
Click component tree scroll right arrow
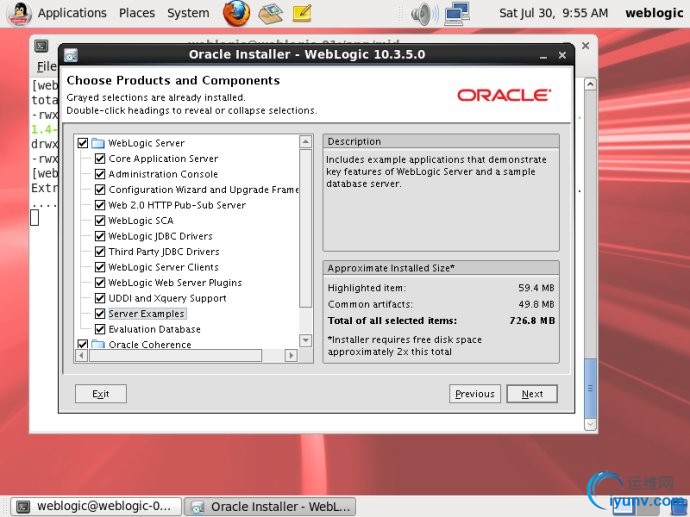(291, 355)
